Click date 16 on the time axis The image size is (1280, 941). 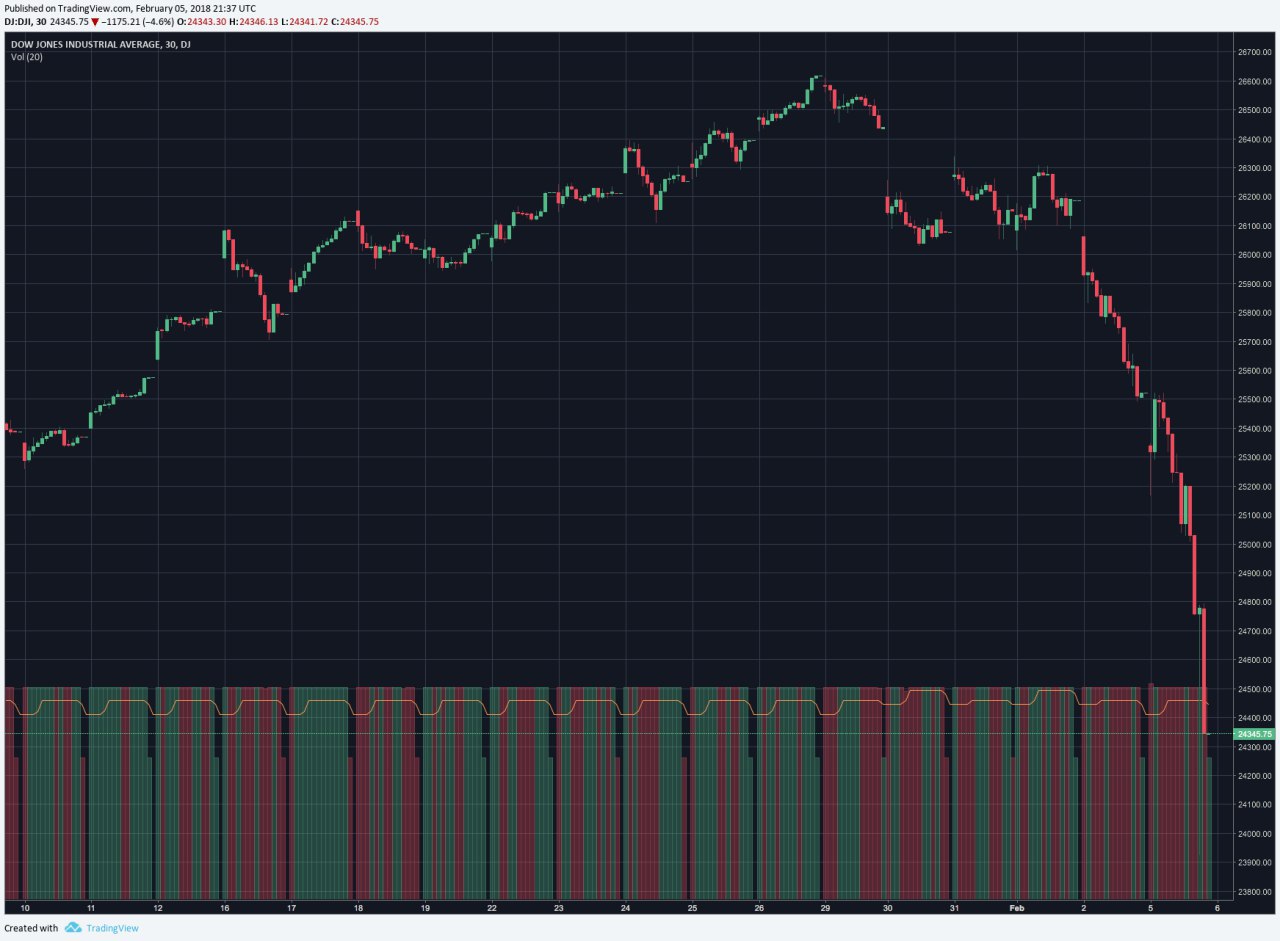pyautogui.click(x=224, y=908)
